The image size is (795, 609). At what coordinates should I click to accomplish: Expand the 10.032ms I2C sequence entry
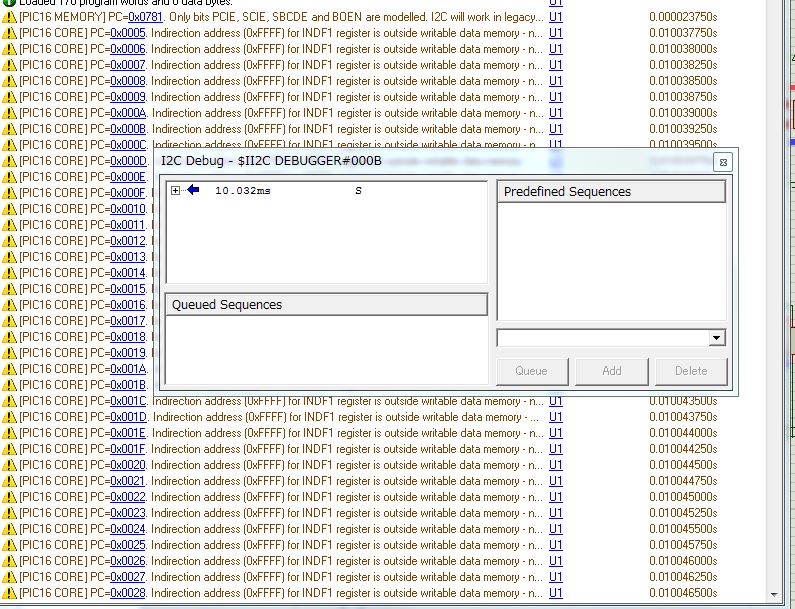[175, 191]
